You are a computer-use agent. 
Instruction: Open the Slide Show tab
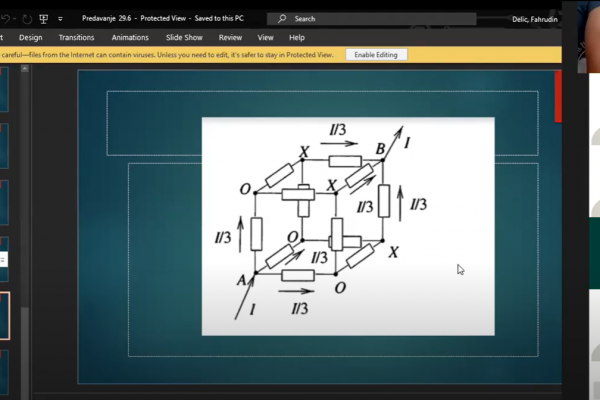184,37
